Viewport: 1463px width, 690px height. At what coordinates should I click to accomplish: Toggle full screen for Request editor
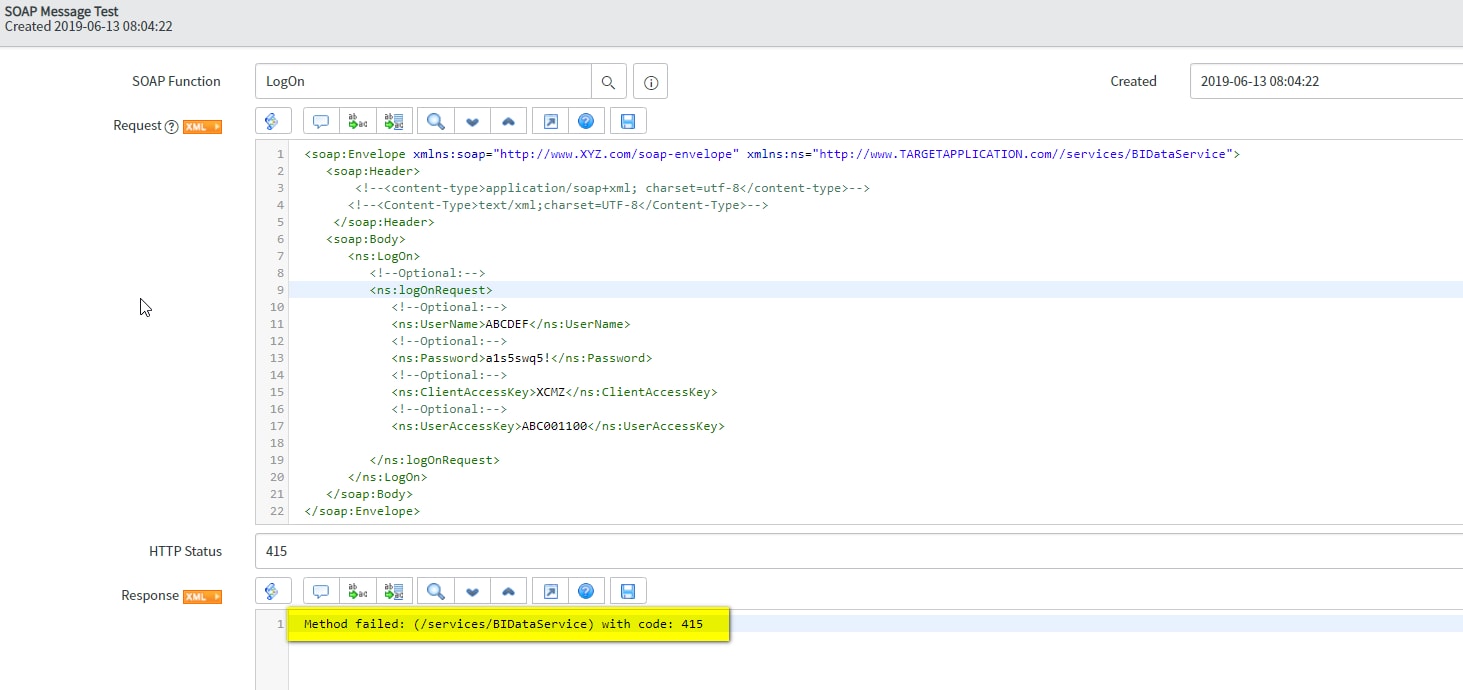pyautogui.click(x=550, y=121)
